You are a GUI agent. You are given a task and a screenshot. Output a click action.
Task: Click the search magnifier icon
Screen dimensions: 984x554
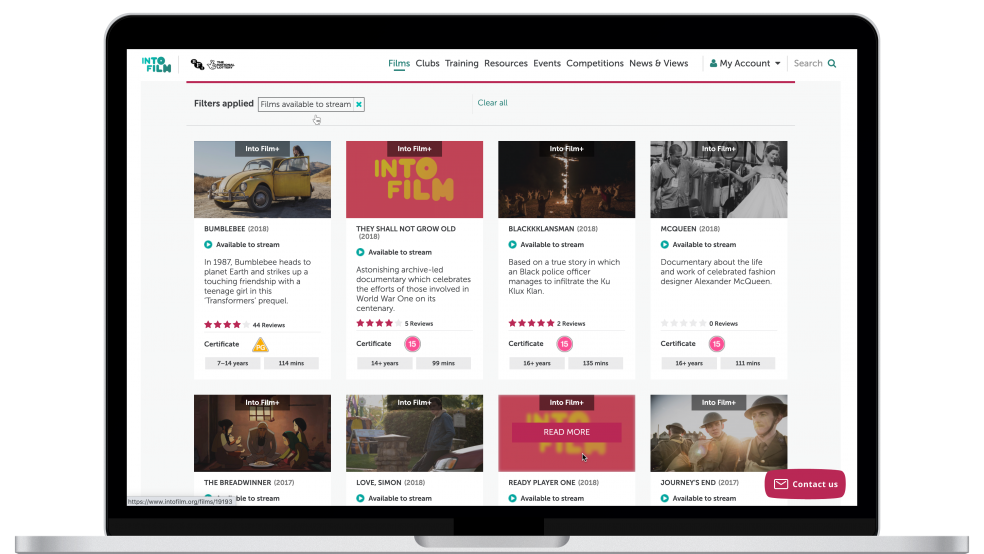click(x=832, y=63)
